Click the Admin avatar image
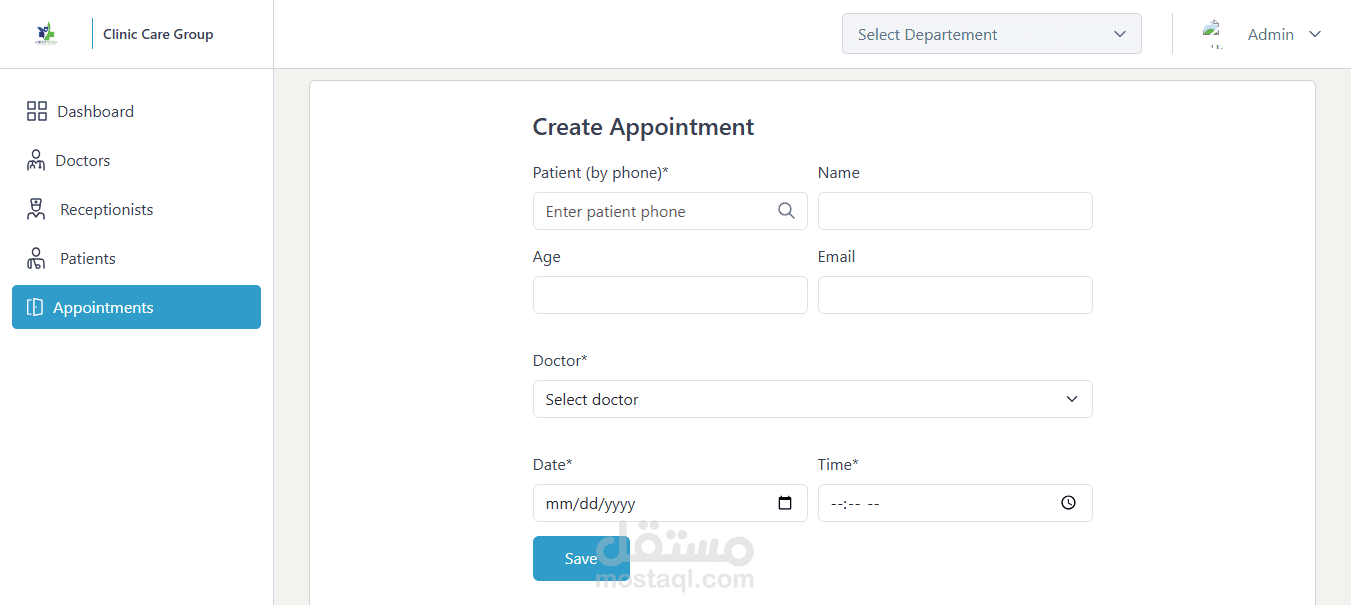 [x=1214, y=34]
